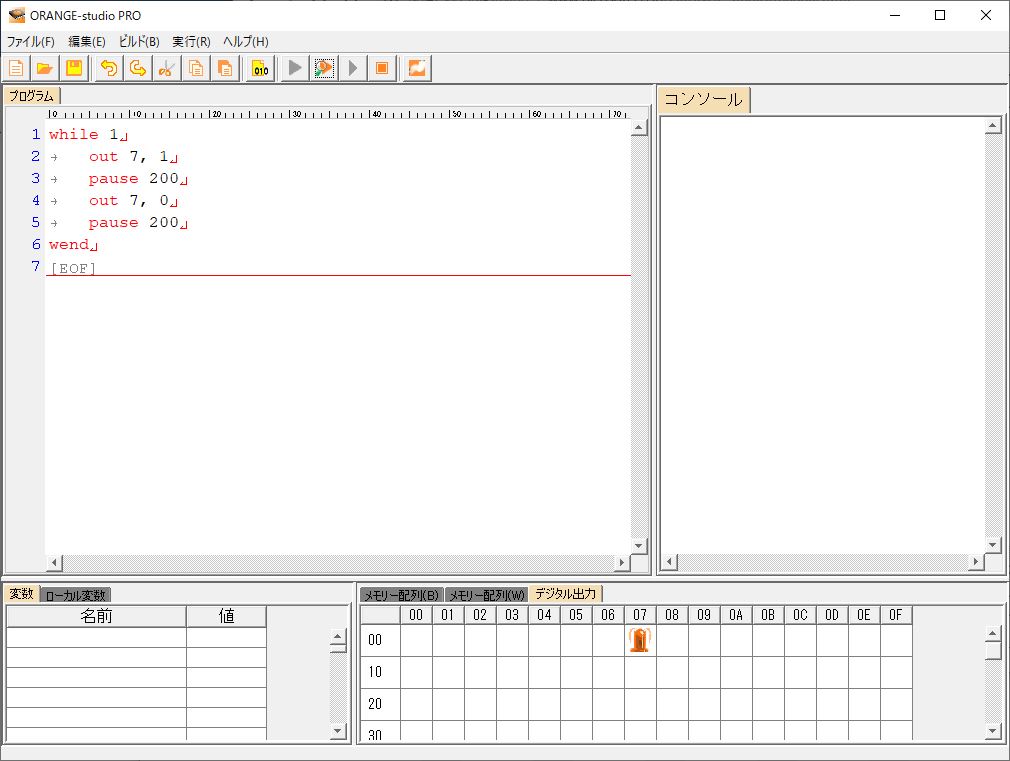Redo the last edit
1010x761 pixels.
(x=137, y=68)
